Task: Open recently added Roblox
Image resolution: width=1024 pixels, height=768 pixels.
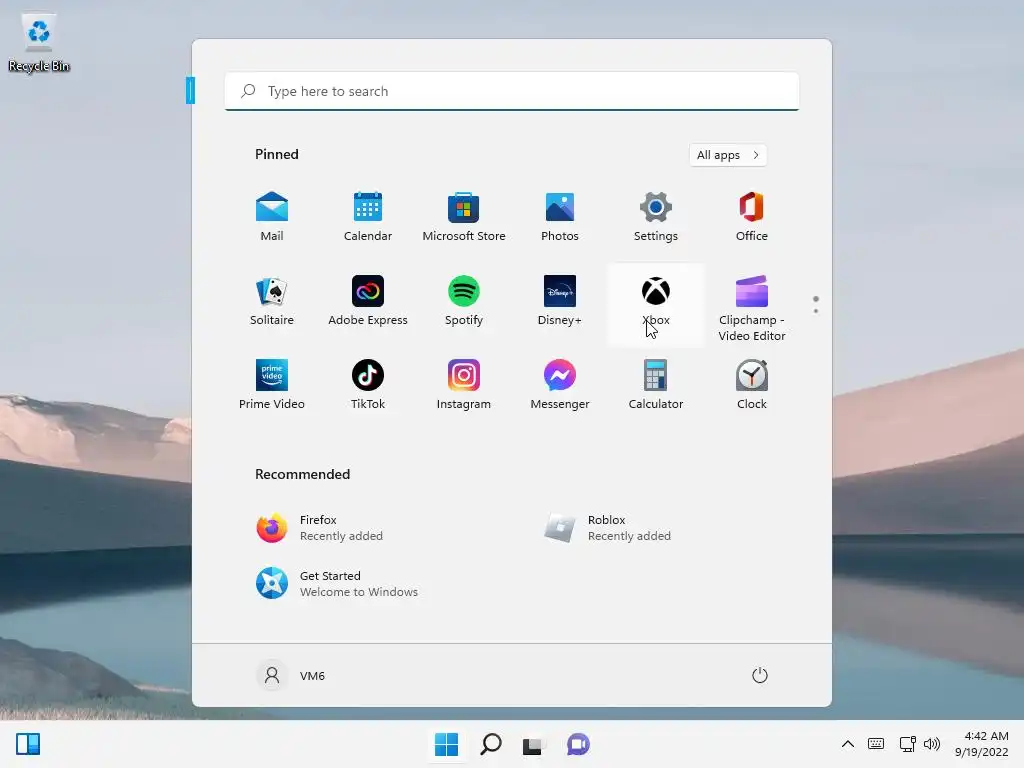Action: point(608,528)
